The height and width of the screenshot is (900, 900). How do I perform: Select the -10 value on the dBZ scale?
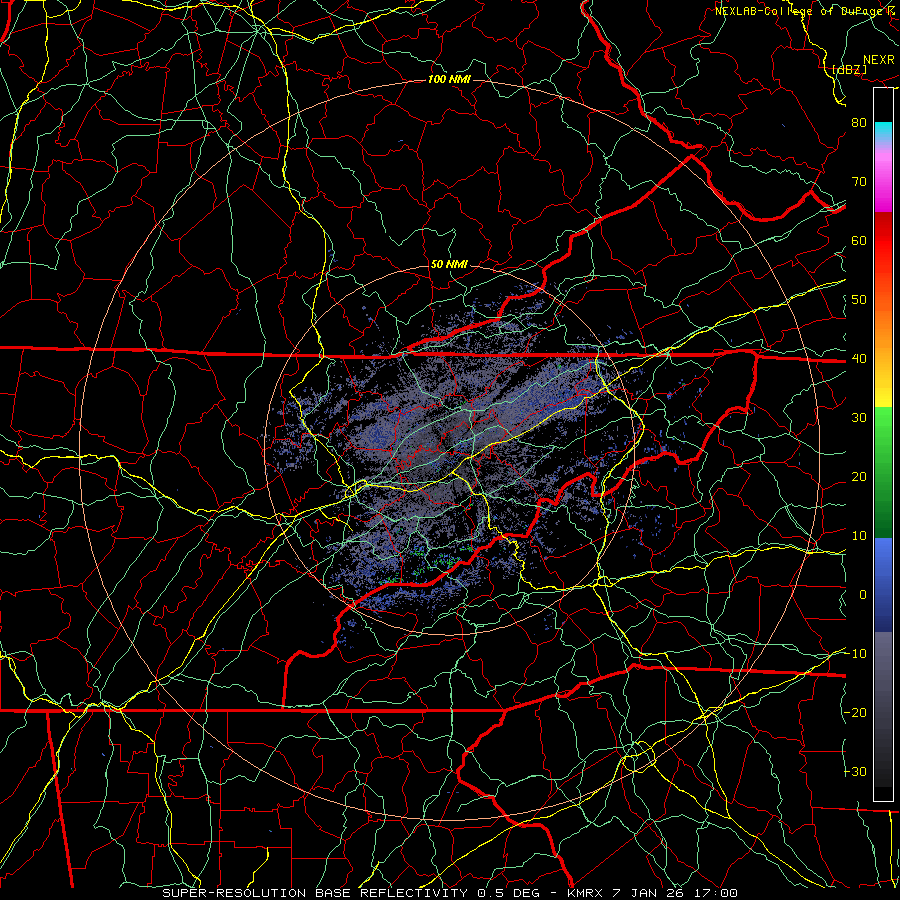(855, 654)
